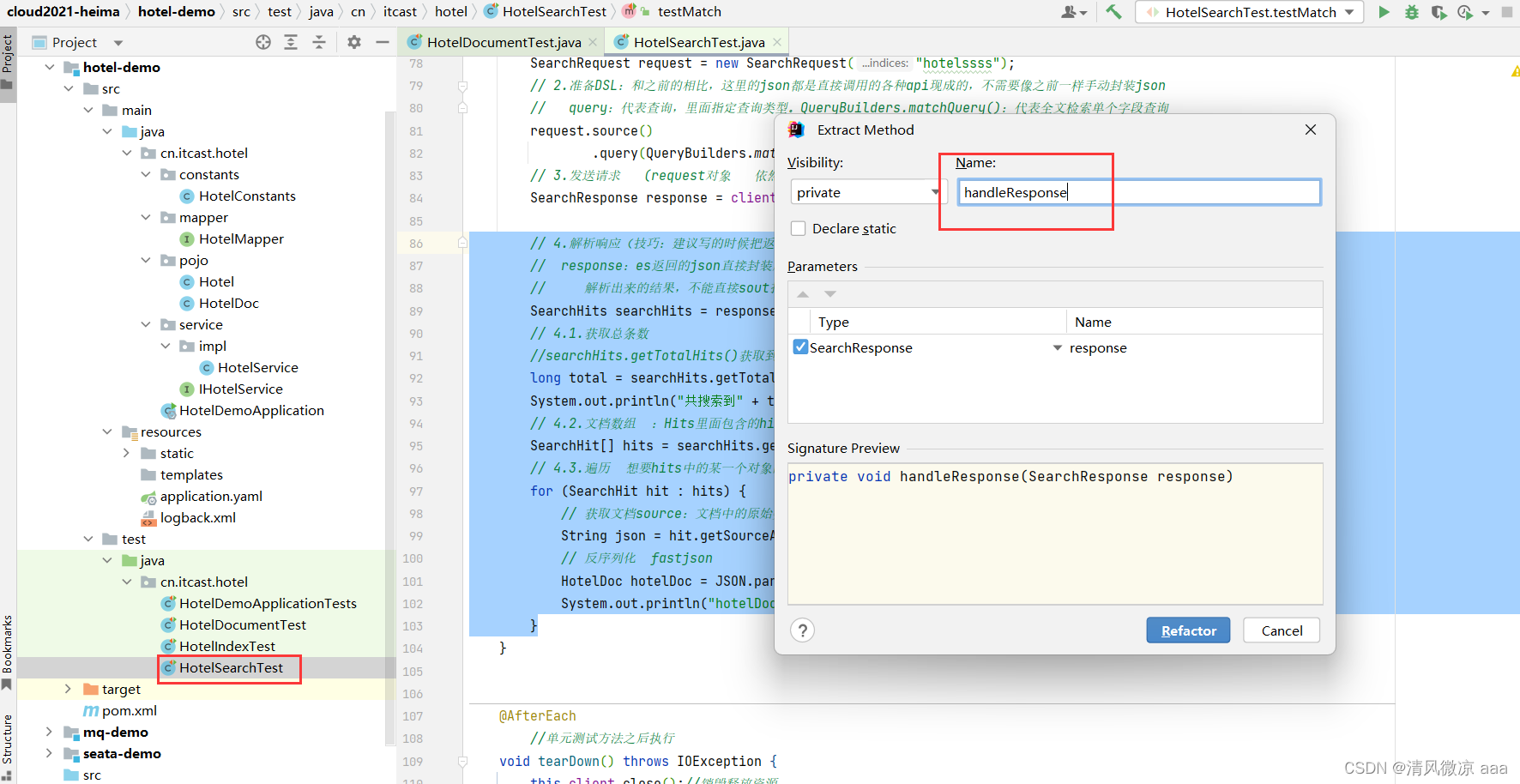The width and height of the screenshot is (1520, 784).
Task: Click Expand All icon in Project panel
Action: click(291, 42)
